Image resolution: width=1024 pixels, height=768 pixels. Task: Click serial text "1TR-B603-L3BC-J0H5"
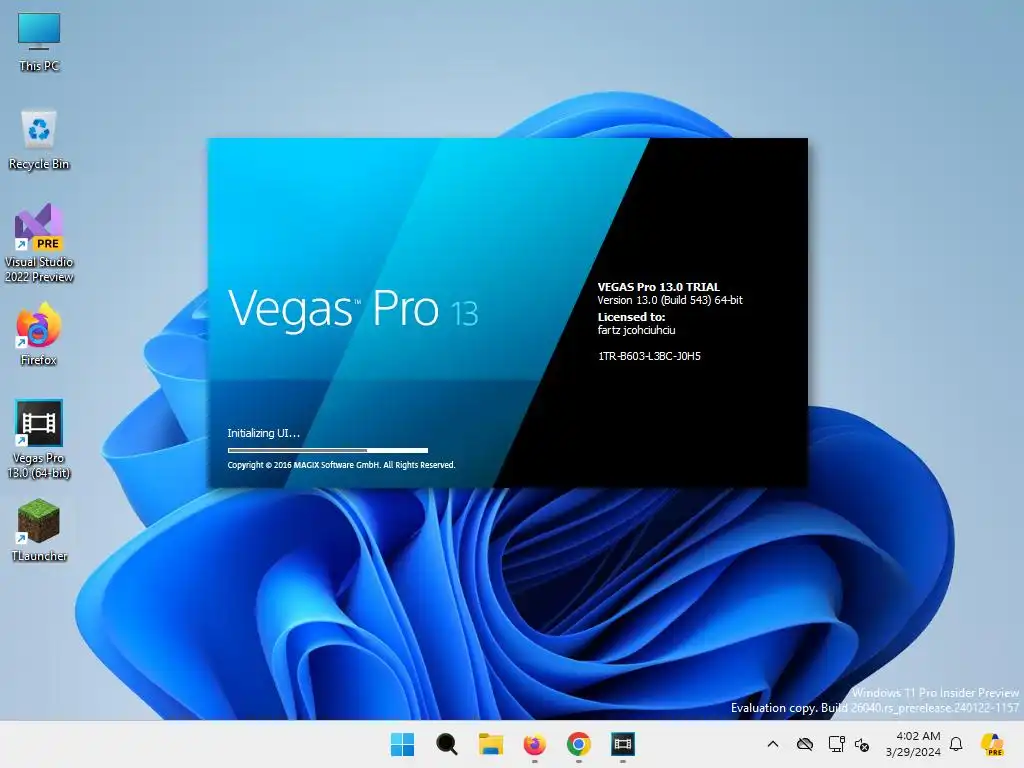click(x=649, y=356)
